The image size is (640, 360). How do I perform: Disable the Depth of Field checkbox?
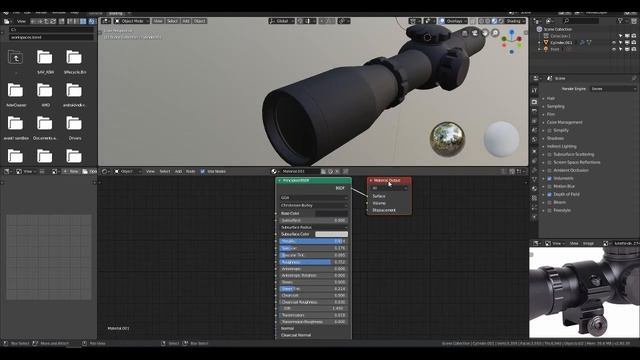pyautogui.click(x=549, y=194)
